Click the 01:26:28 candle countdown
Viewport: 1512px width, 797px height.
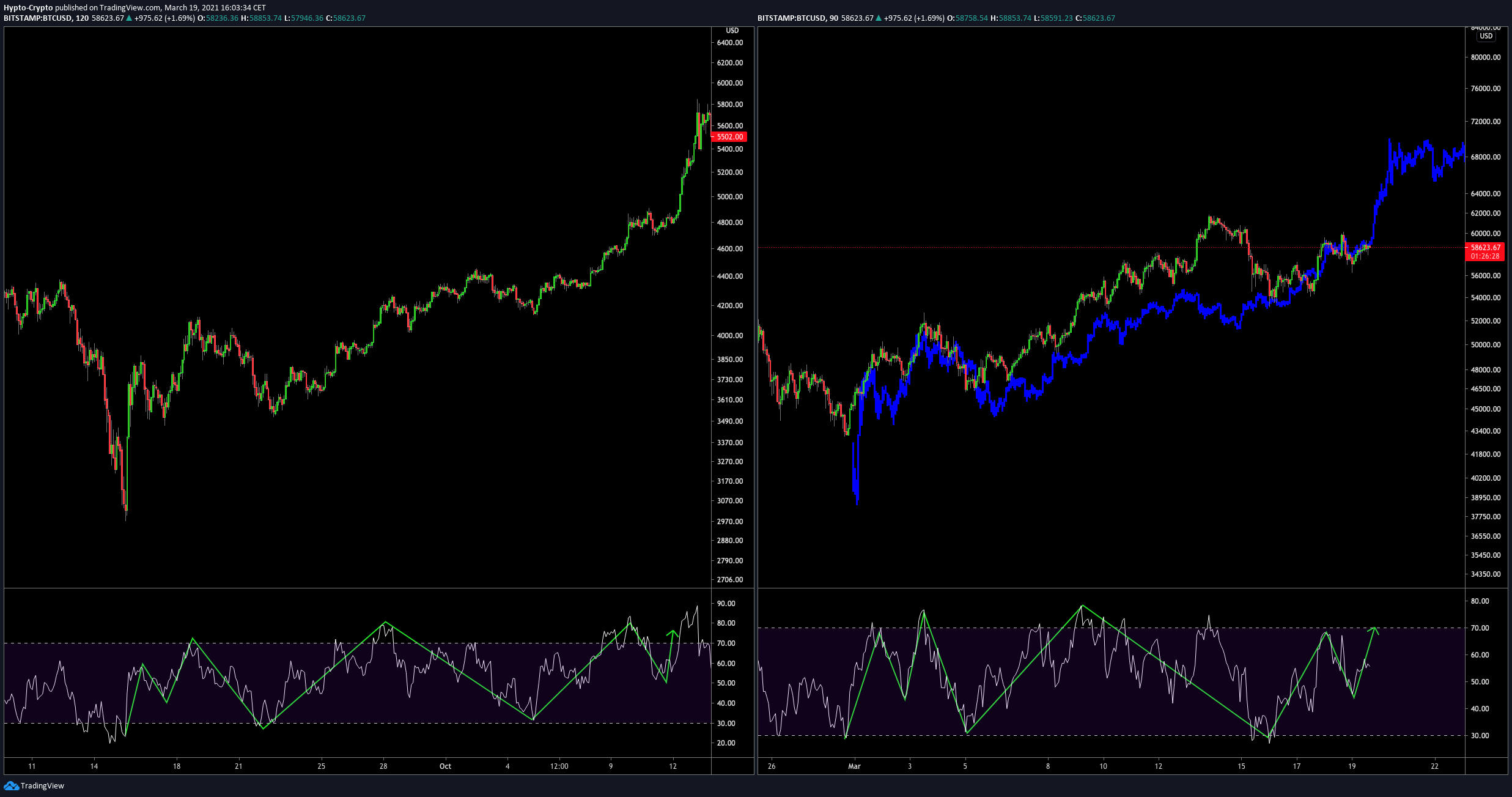[x=1485, y=256]
